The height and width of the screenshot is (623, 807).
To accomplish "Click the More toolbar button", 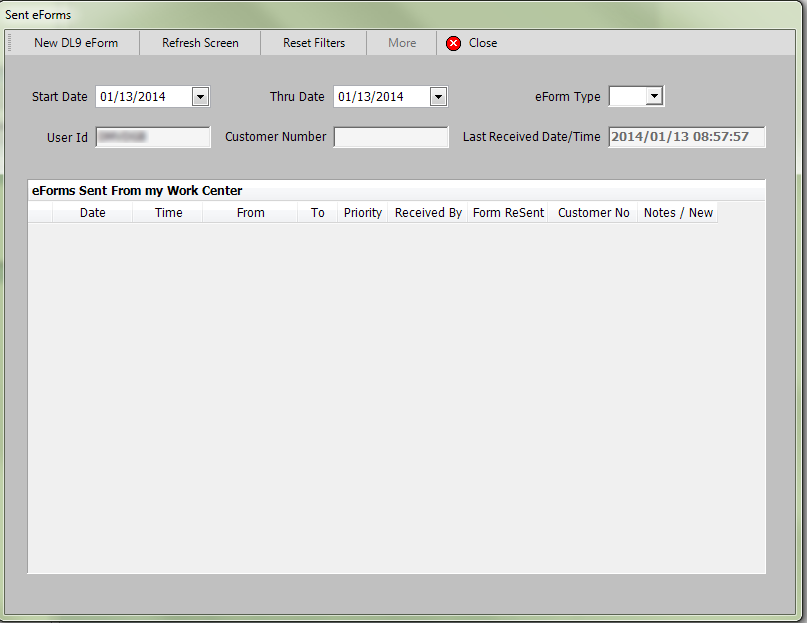I will click(401, 43).
